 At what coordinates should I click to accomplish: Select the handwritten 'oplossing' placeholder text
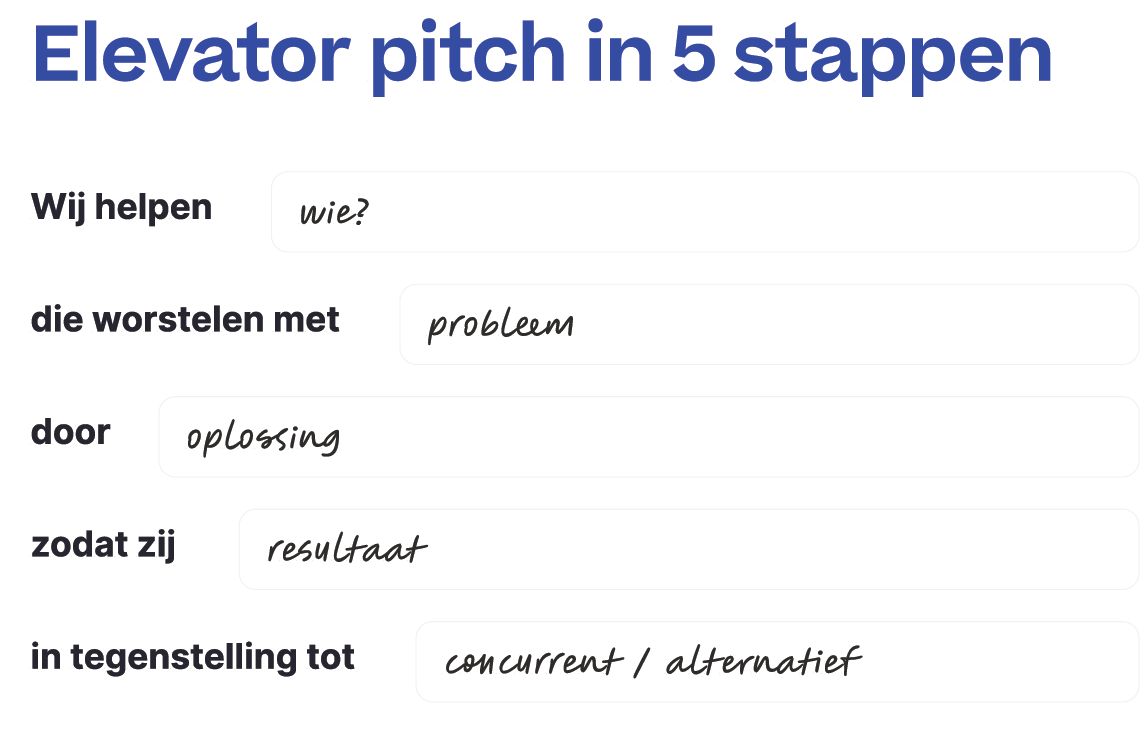click(x=264, y=438)
